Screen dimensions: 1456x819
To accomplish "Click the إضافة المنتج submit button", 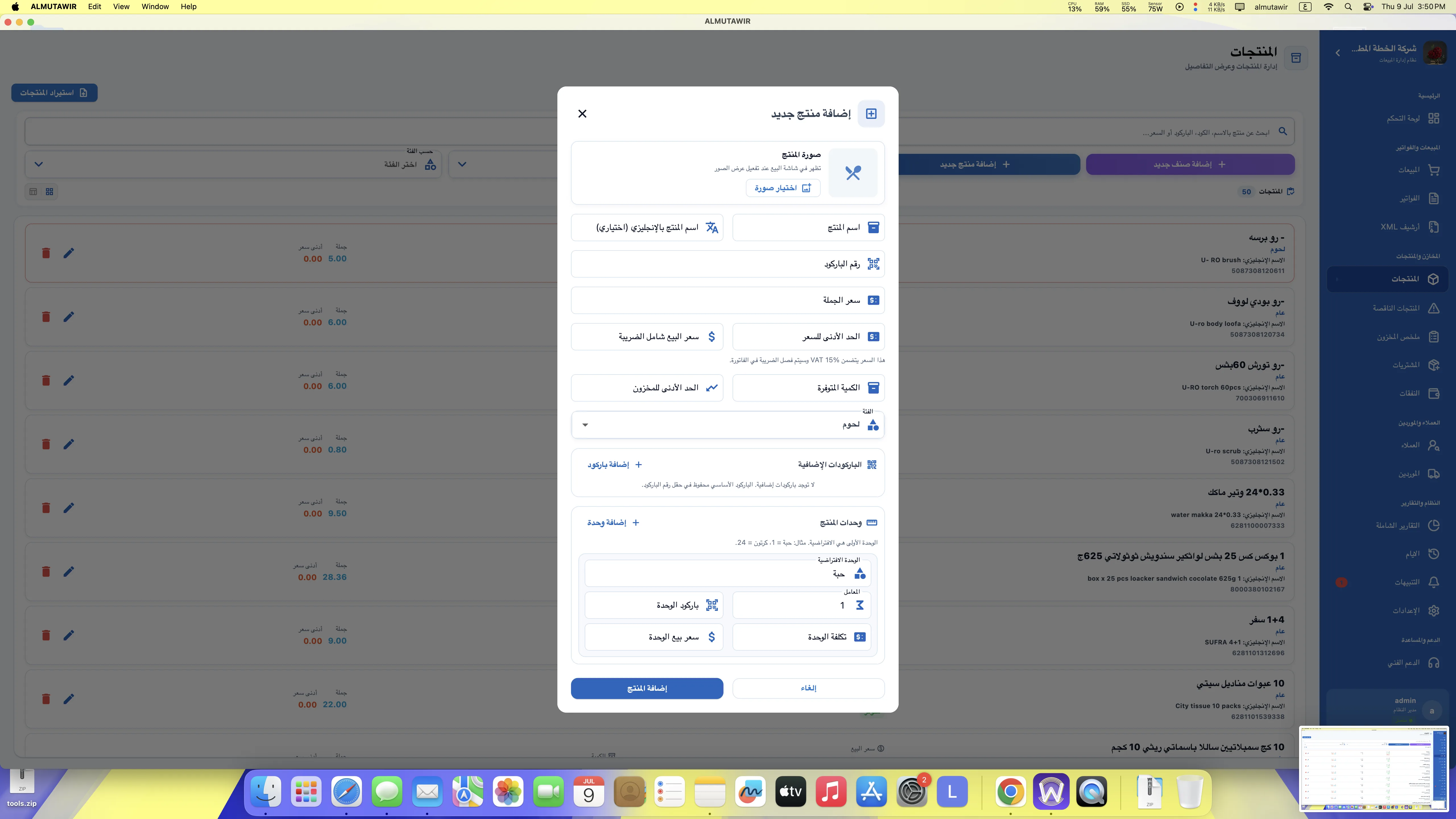I will pyautogui.click(x=647, y=688).
